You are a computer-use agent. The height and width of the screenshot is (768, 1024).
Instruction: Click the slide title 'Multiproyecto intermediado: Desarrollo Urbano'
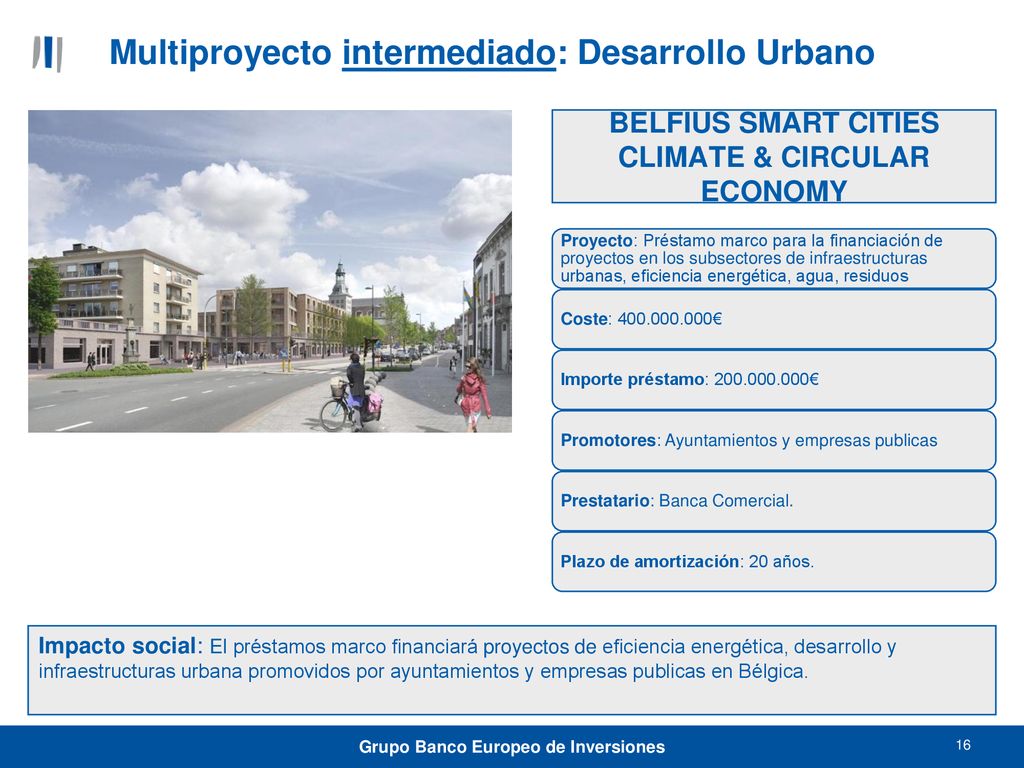pos(492,52)
